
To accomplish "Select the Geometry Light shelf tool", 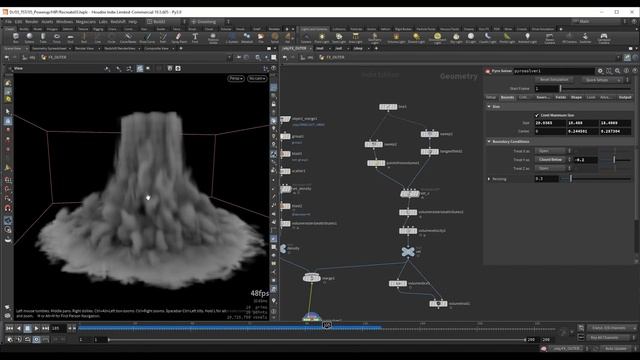I will [374, 38].
